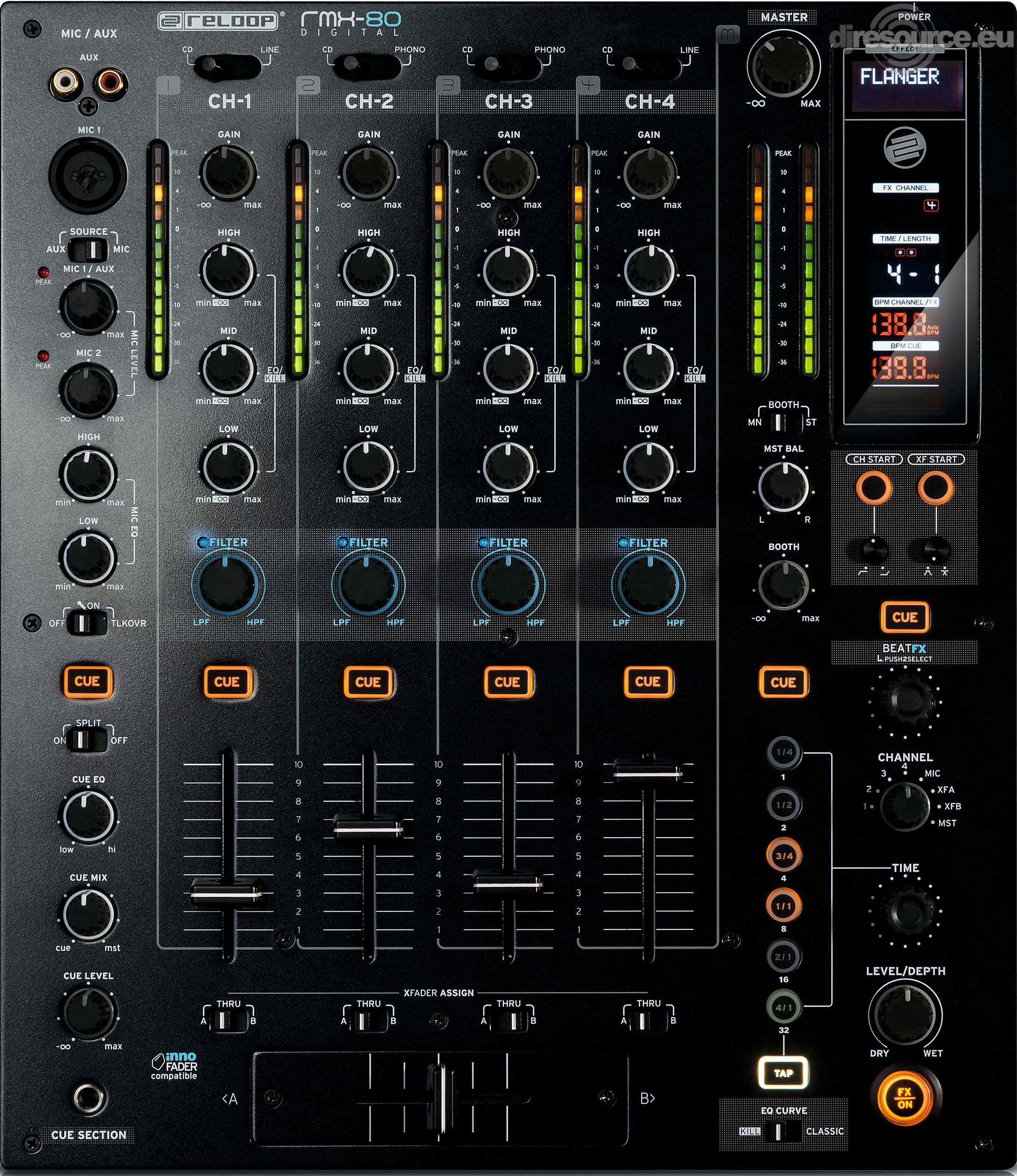Click the effect CUE button under XF START
The image size is (1017, 1176).
click(x=905, y=617)
